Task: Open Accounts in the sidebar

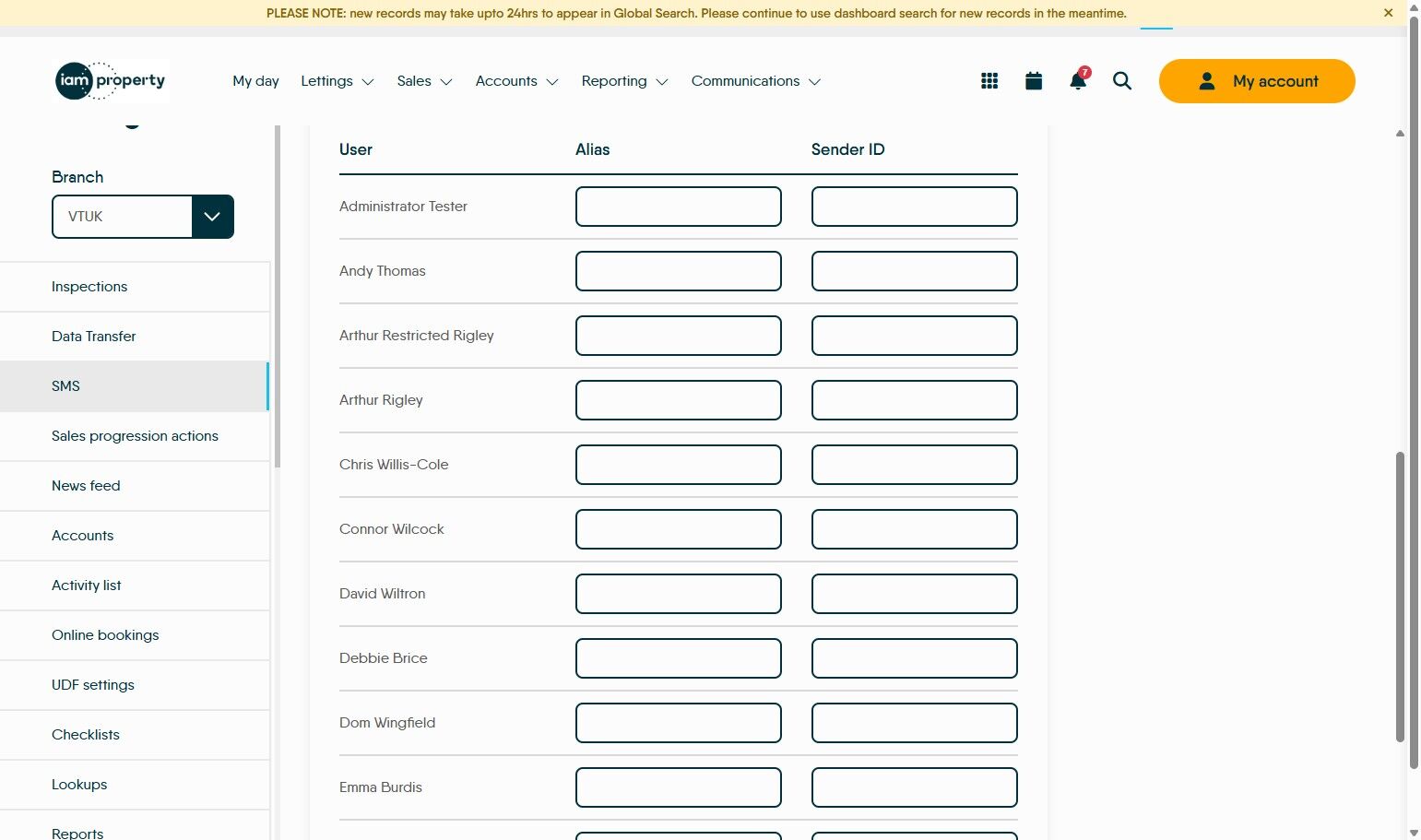Action: pyautogui.click(x=135, y=536)
